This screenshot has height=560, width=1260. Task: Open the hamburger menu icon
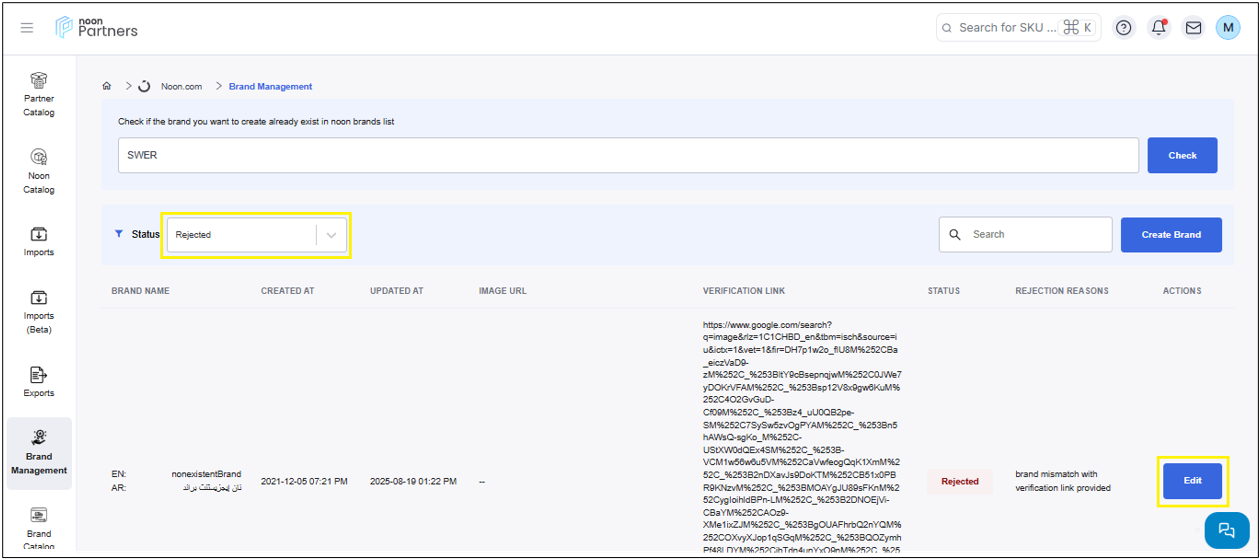(27, 28)
